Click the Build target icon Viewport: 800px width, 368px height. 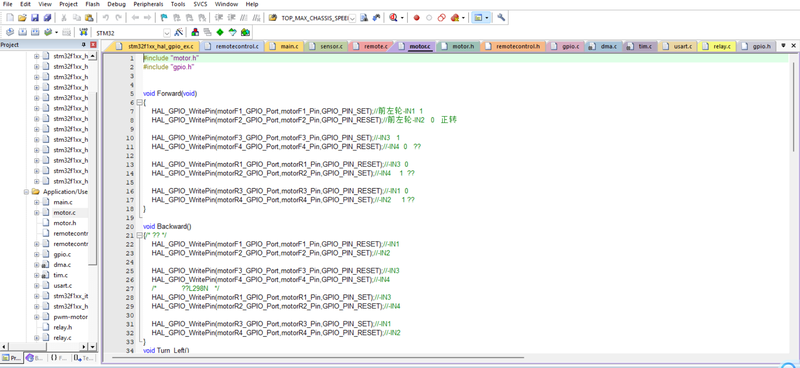22,32
